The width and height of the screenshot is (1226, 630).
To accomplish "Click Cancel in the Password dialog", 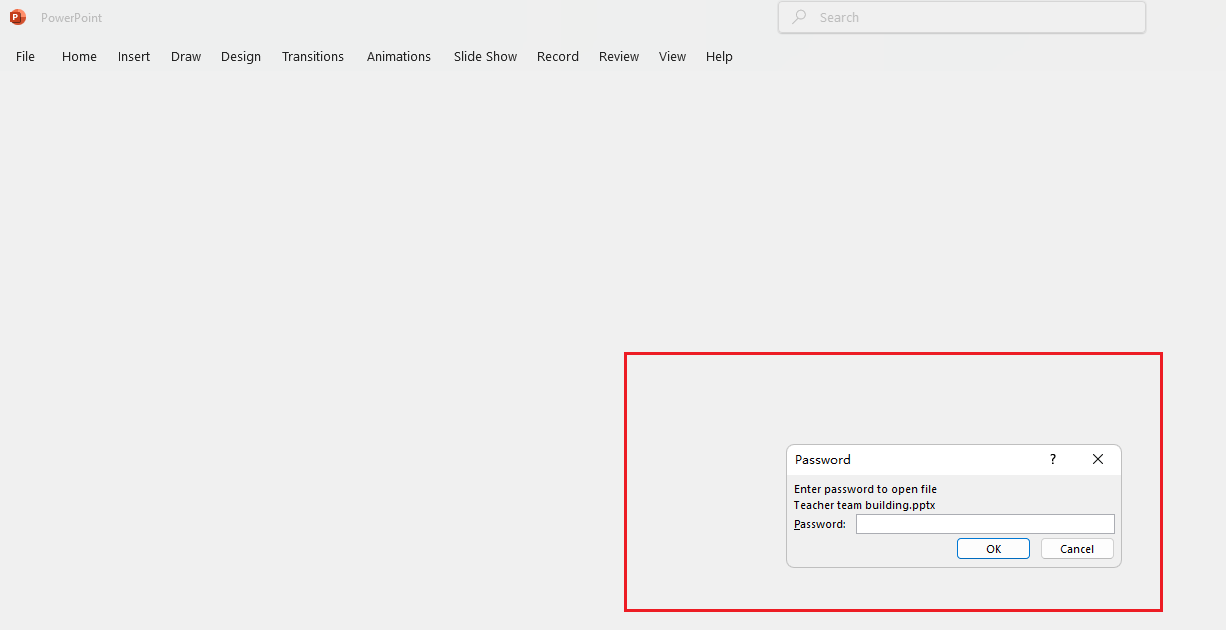I will [1077, 549].
